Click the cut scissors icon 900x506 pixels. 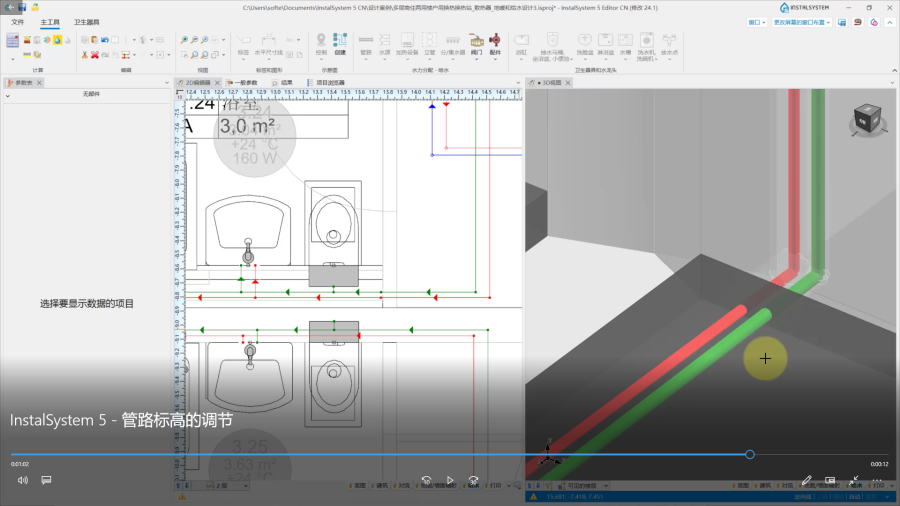pyautogui.click(x=85, y=55)
